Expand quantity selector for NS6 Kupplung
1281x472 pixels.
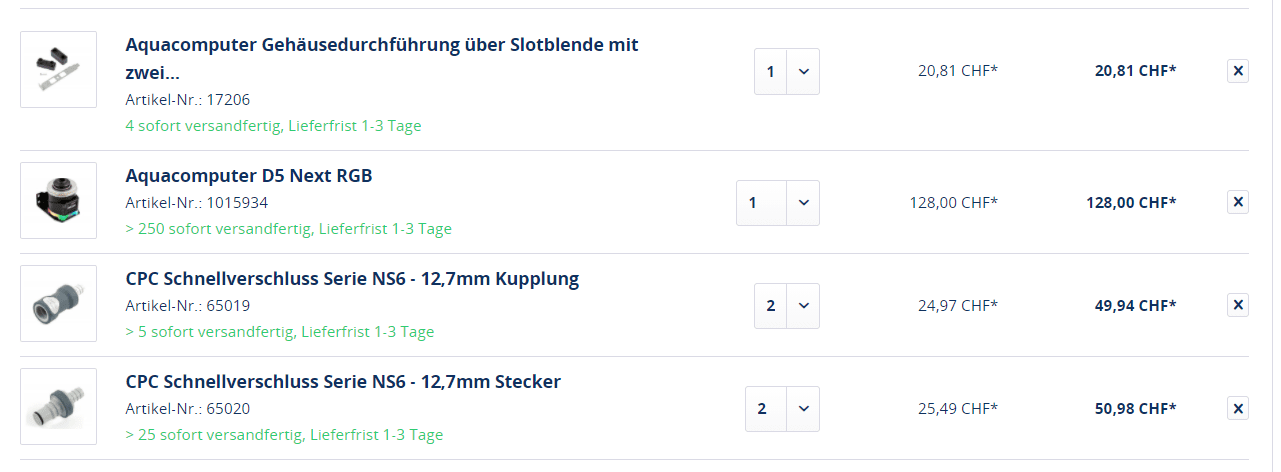tap(803, 306)
